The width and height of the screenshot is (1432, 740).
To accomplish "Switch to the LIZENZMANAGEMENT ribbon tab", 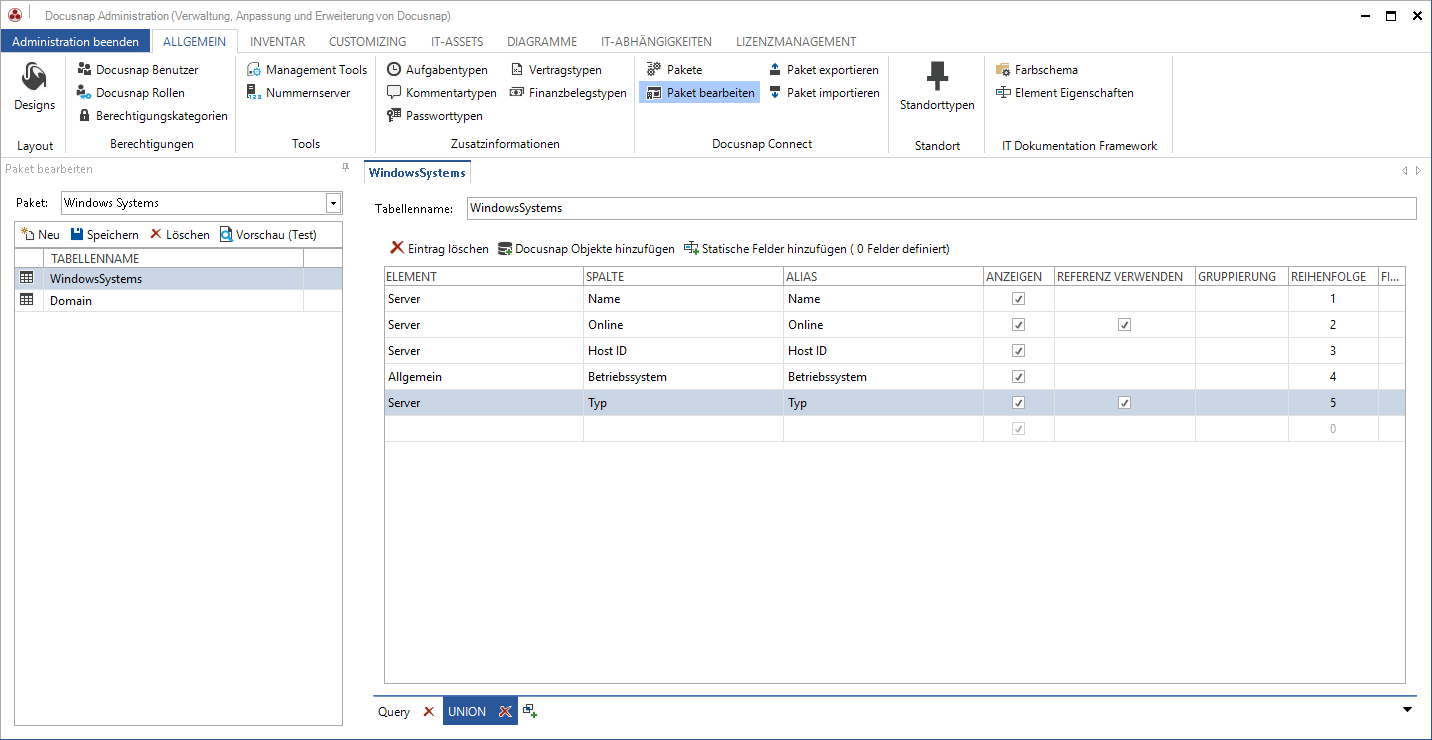I will (796, 42).
